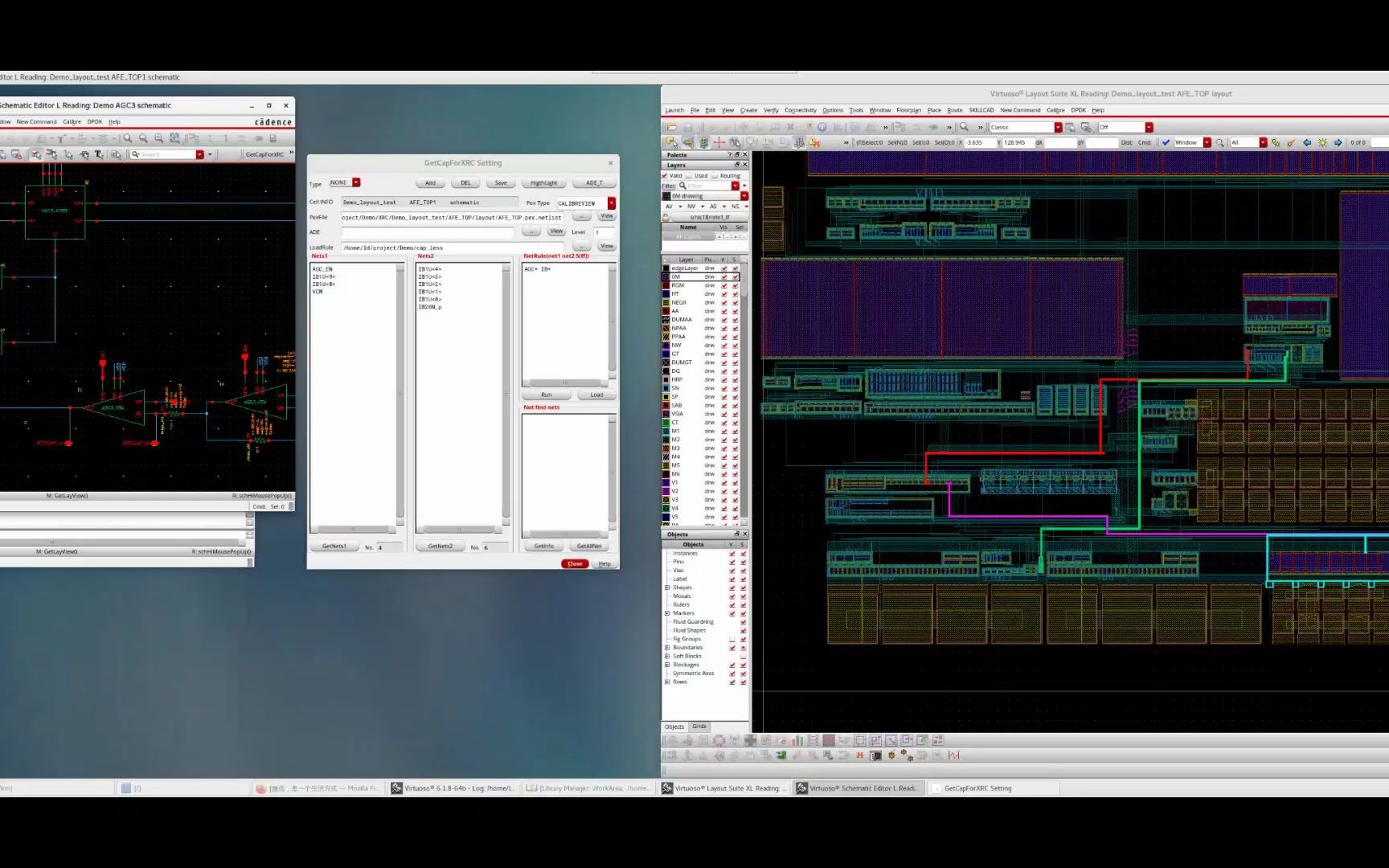Click the orange X-shaped icon in lower bottom toolbar
Image resolution: width=1389 pixels, height=868 pixels.
pyautogui.click(x=859, y=755)
